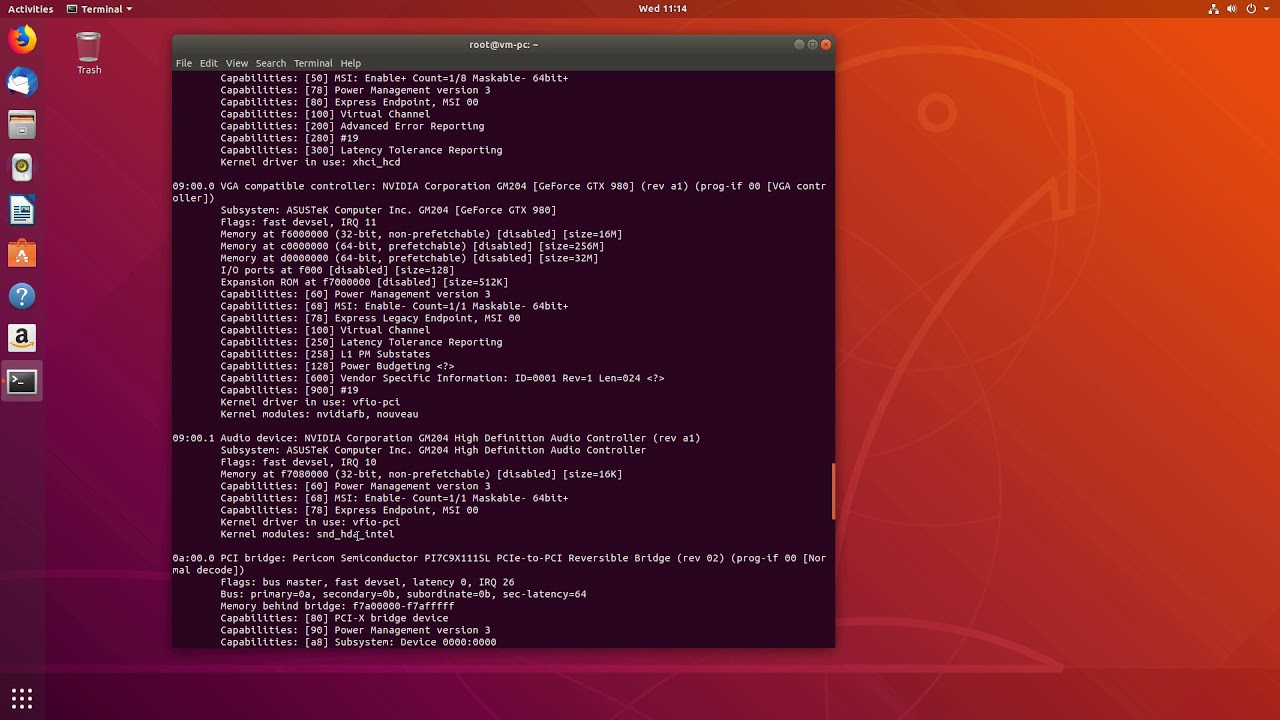Open the Edit menu in Terminal

(x=208, y=63)
